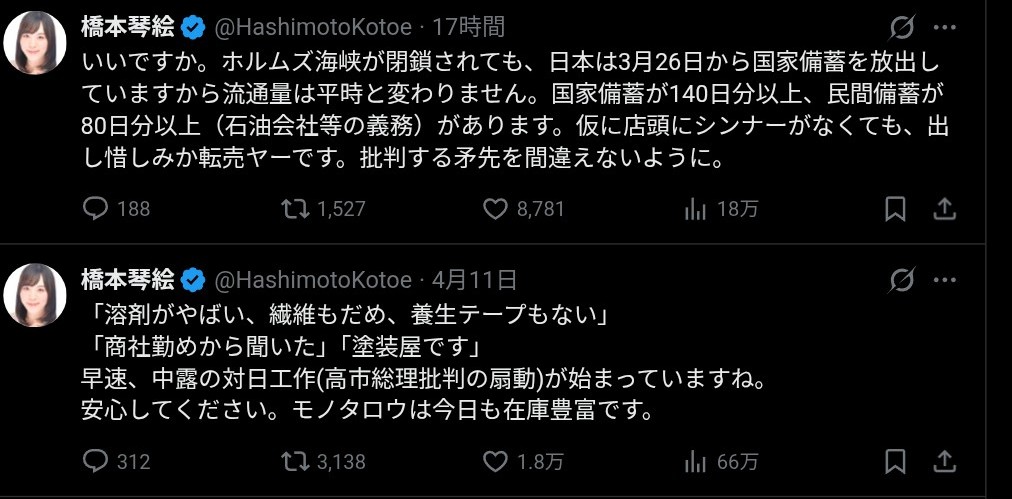Bookmark the 4月11日 tweet
This screenshot has height=499, width=1012.
pyautogui.click(x=895, y=461)
